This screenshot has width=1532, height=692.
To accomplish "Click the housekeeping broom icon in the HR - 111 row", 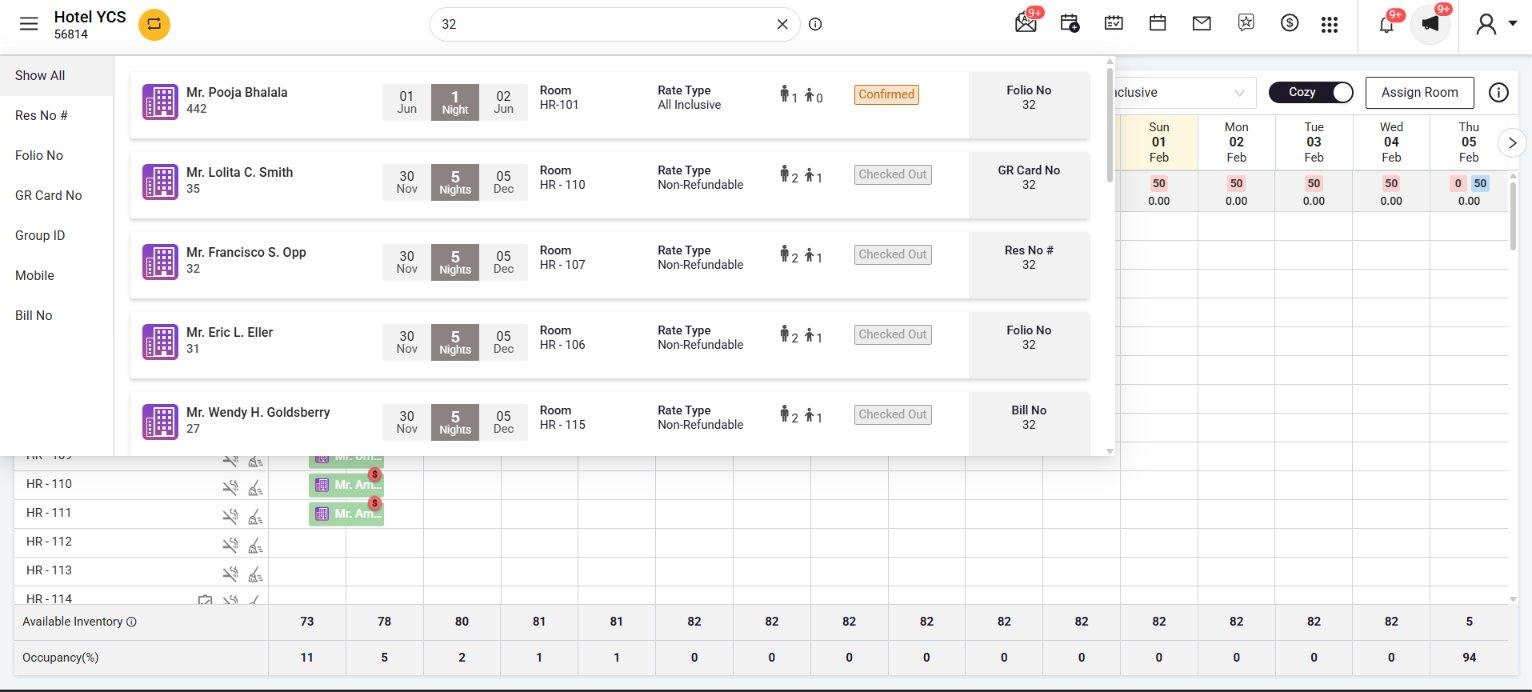I will point(255,516).
